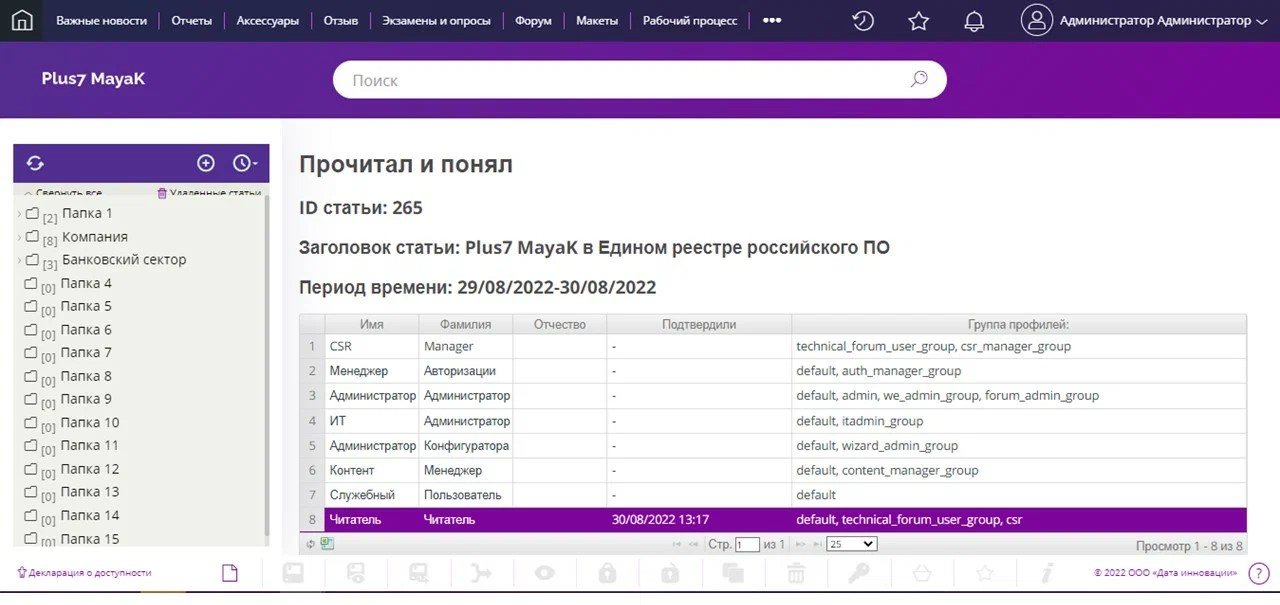The height and width of the screenshot is (605, 1280).
Task: Click the add (plus) icon in tree panel
Action: point(206,163)
